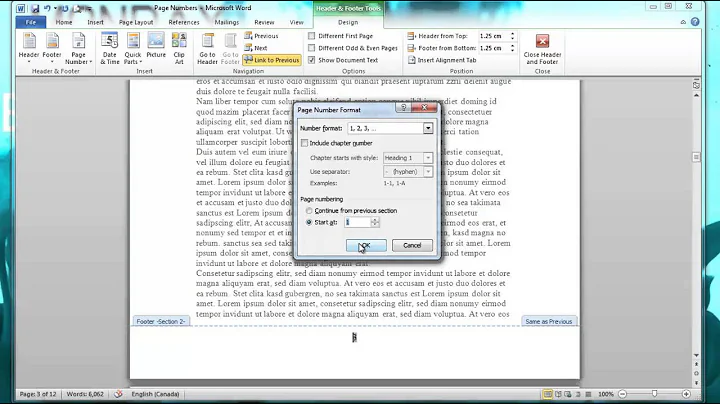This screenshot has width=720, height=404.
Task: Click Page 3 of 12 status
Action: tap(38, 394)
